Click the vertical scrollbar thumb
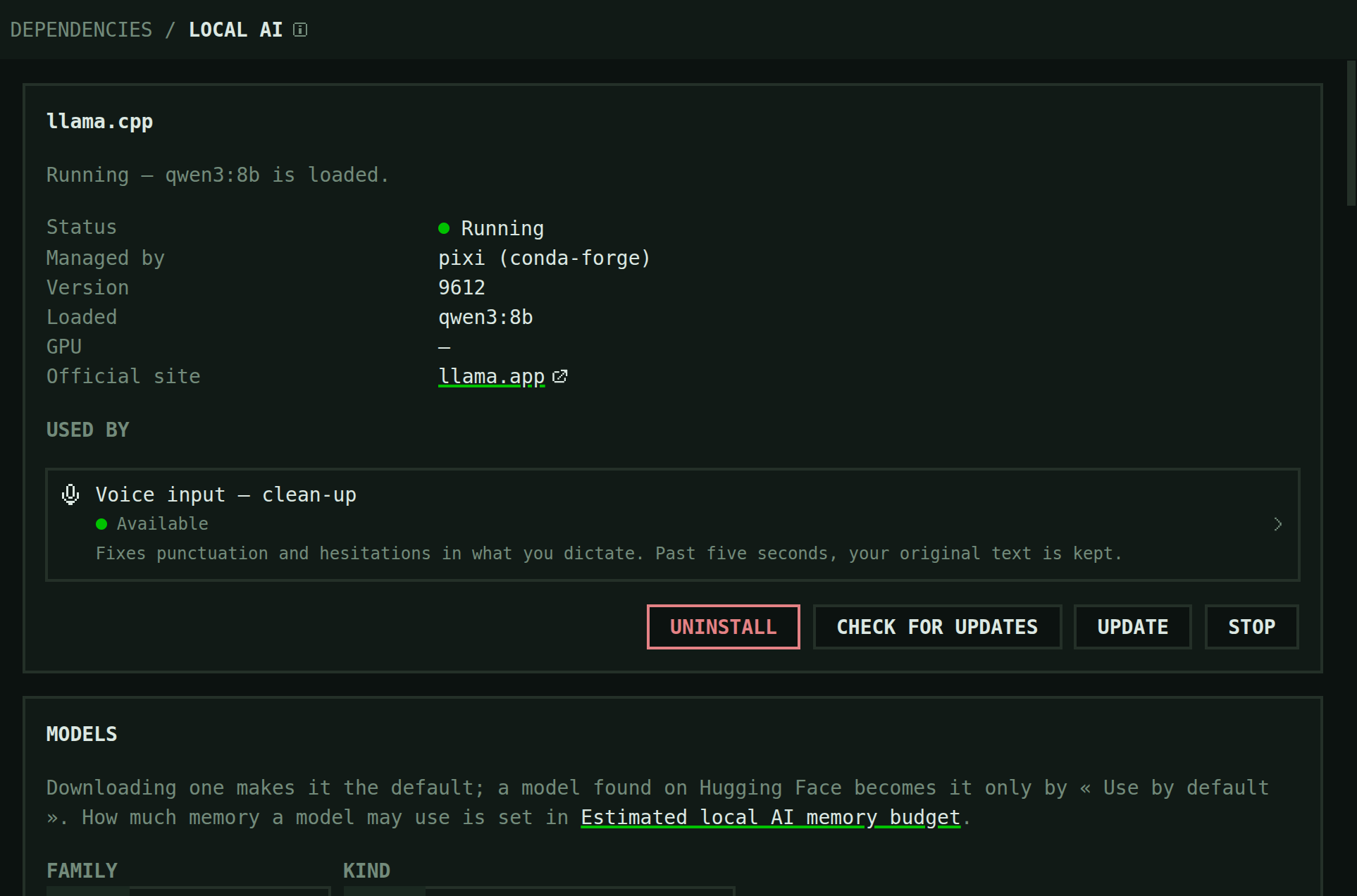 1351,132
